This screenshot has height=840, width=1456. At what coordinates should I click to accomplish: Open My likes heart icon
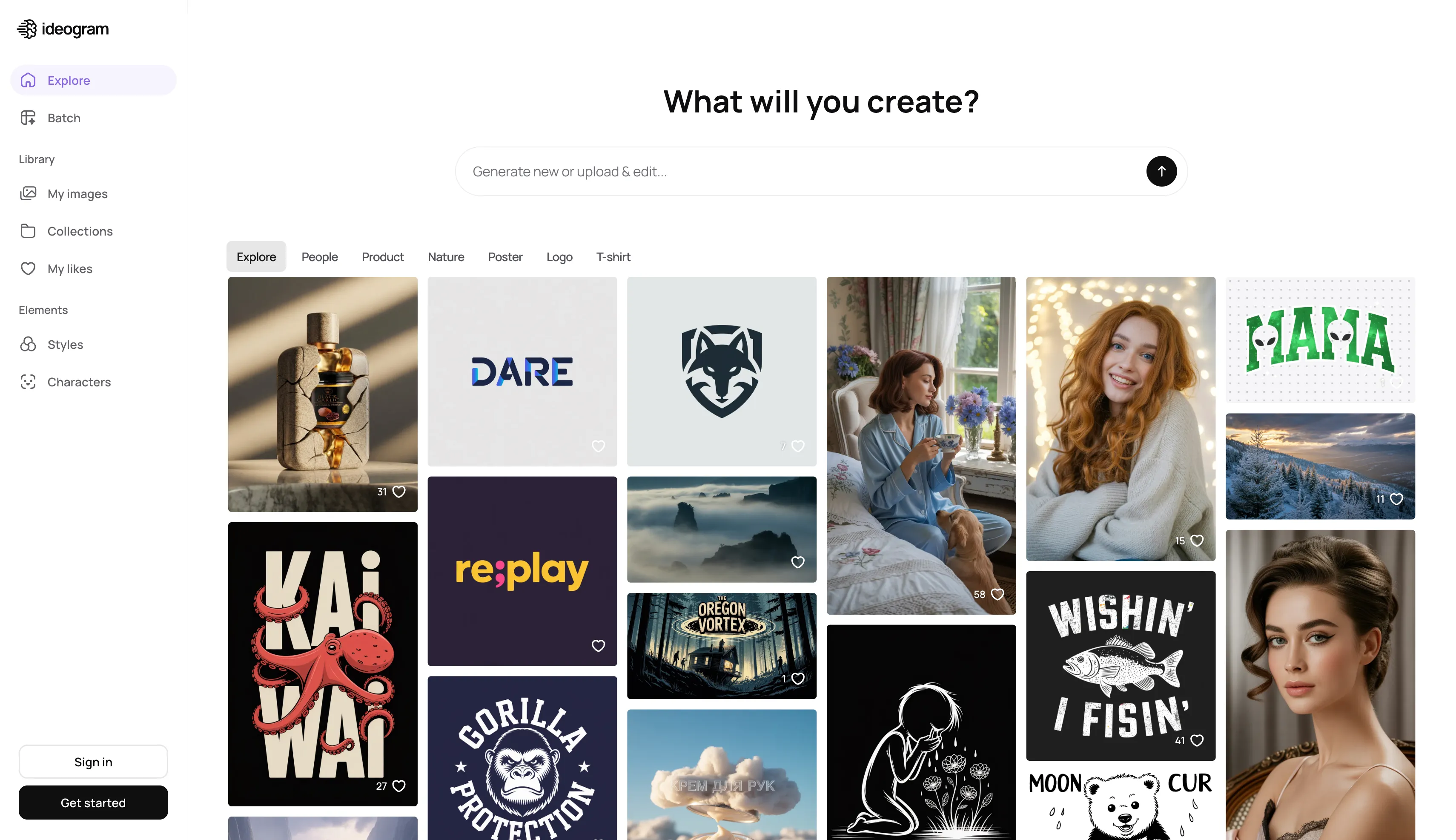click(x=28, y=268)
